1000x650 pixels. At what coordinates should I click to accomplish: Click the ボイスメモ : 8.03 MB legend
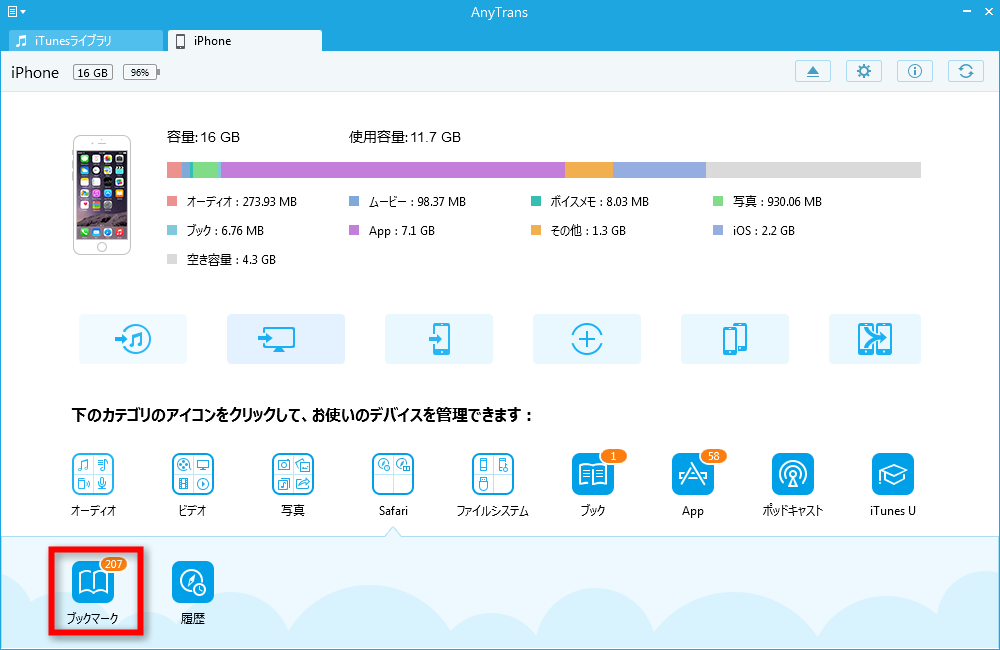pyautogui.click(x=590, y=202)
